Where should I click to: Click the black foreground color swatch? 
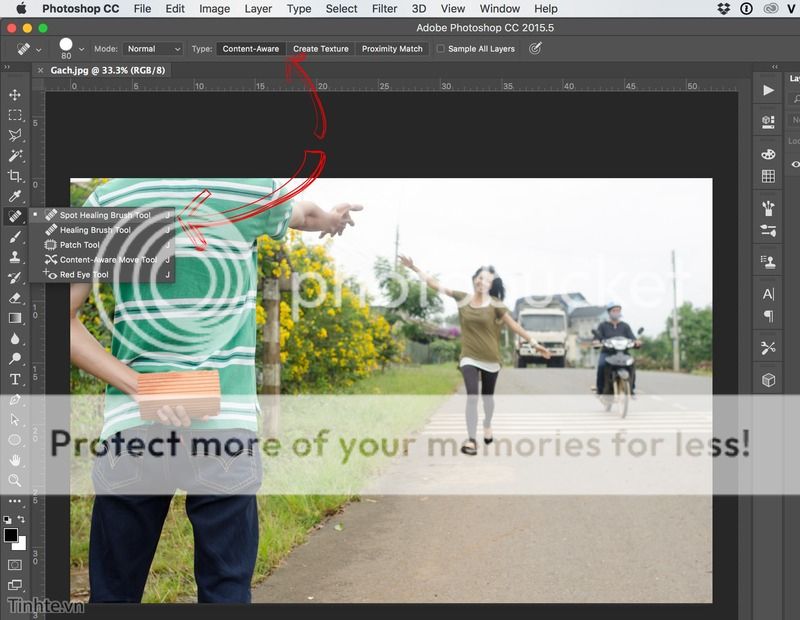coord(11,535)
